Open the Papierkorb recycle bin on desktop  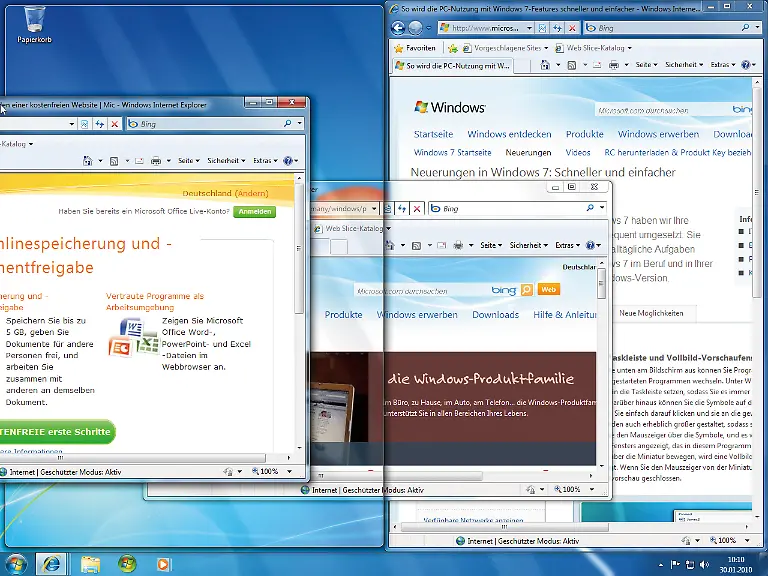click(x=34, y=22)
